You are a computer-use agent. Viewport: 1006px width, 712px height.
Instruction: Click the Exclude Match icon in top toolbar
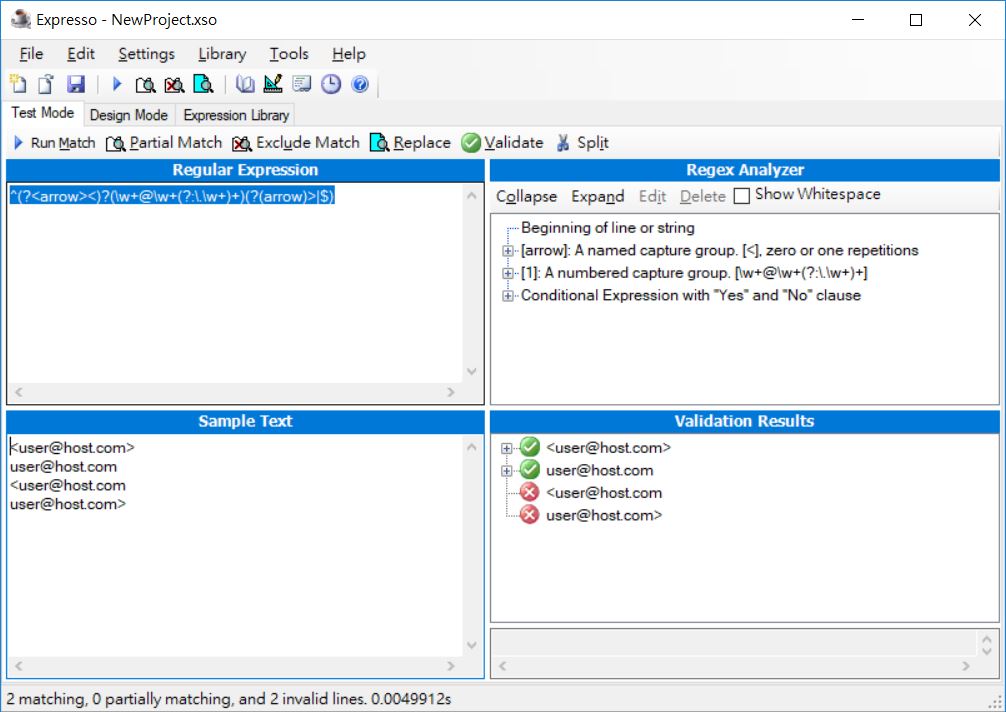(175, 84)
